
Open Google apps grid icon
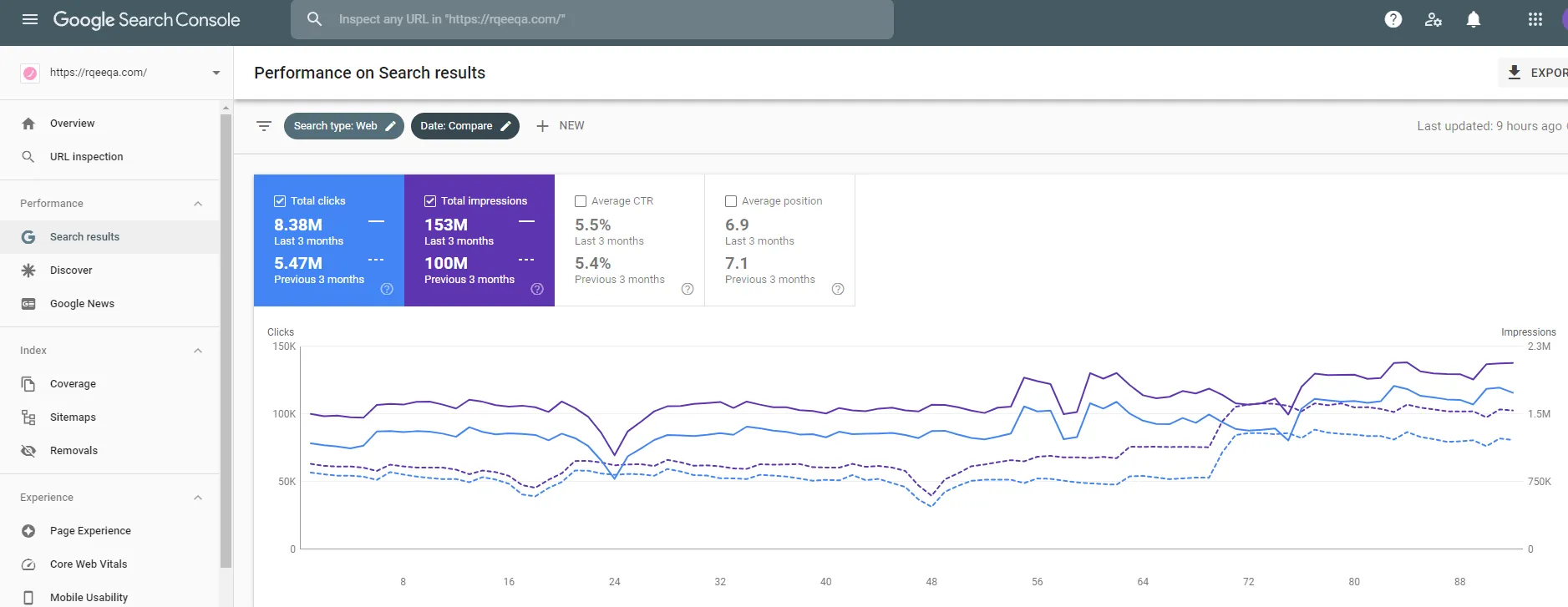[1535, 19]
